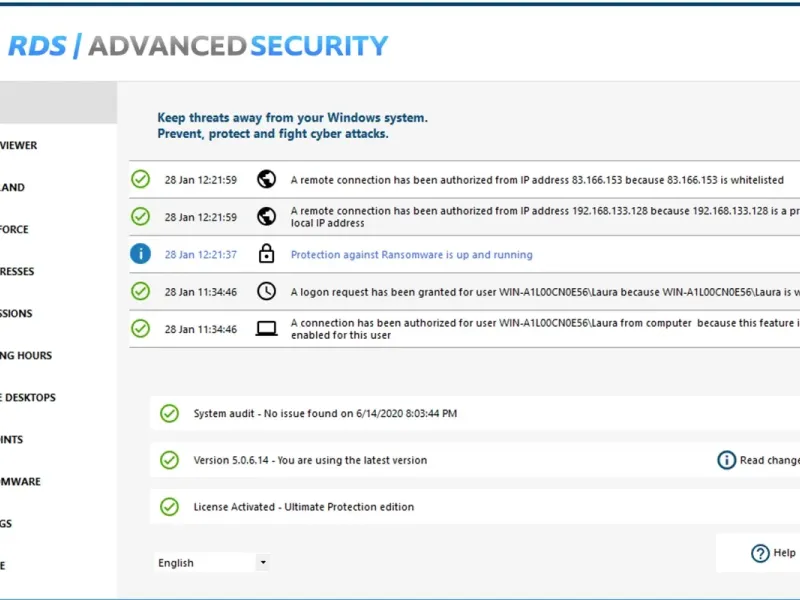Open the Ransomware sidebar section
Viewport: 800px width, 600px height.
coord(22,481)
